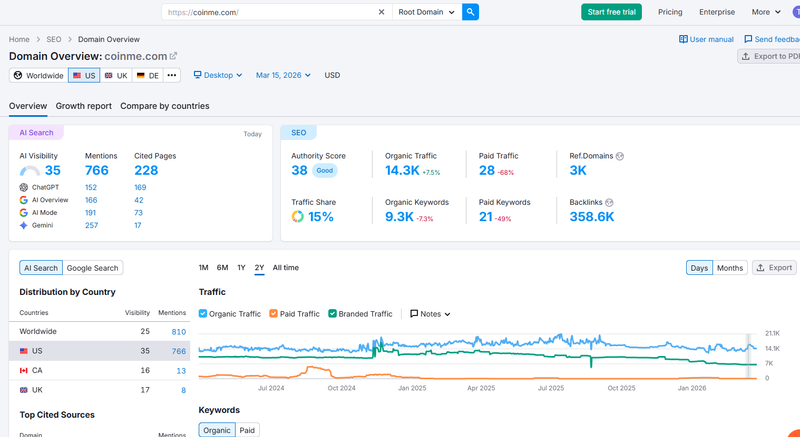This screenshot has width=800, height=437.
Task: Go to Home breadcrumb
Action: [19, 39]
